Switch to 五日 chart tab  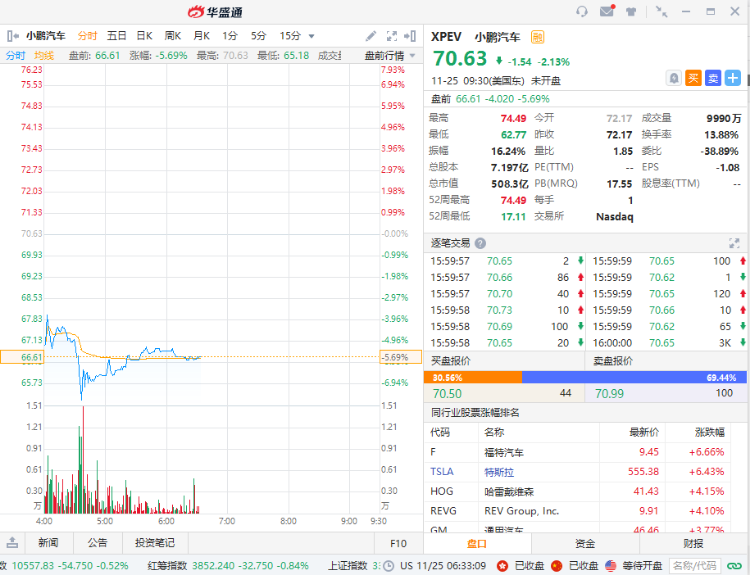117,36
